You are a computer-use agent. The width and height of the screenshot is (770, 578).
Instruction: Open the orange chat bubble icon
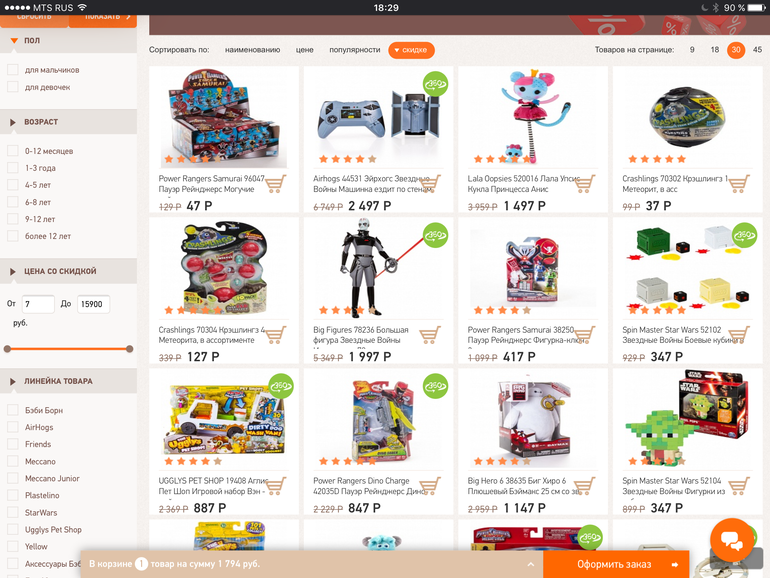click(x=732, y=540)
